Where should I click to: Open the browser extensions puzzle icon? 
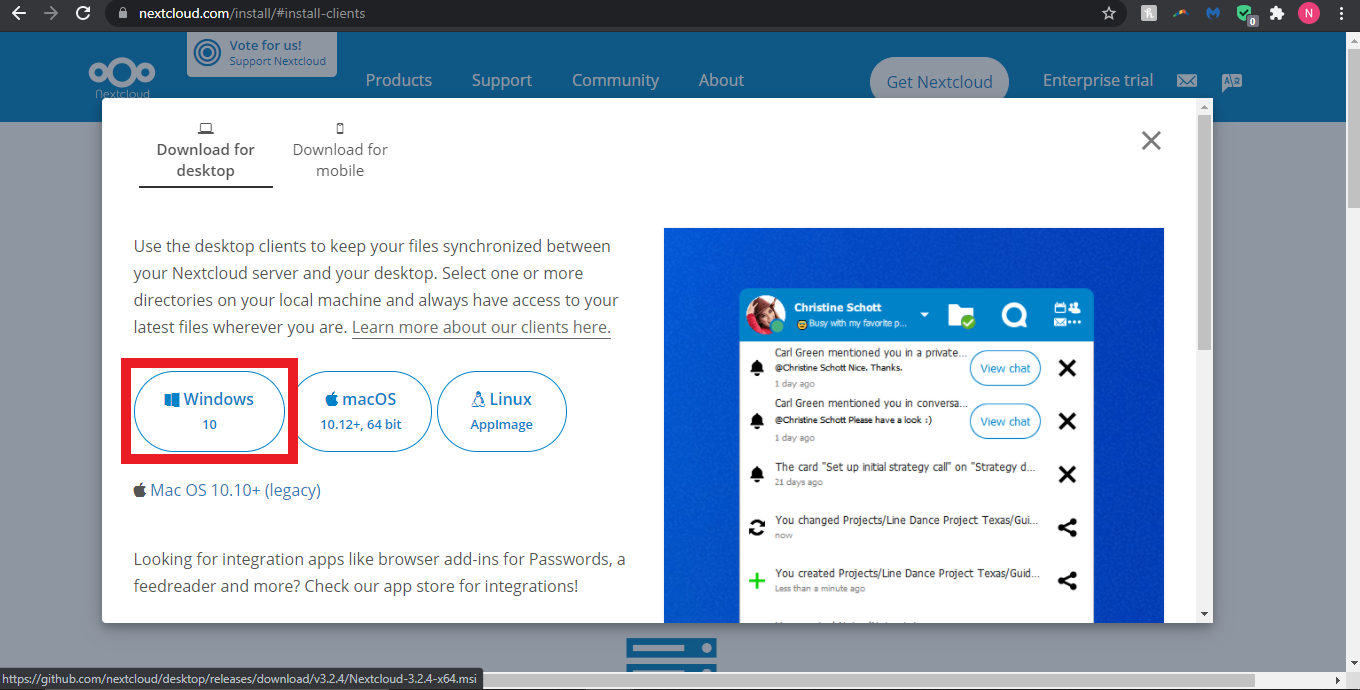click(1277, 14)
